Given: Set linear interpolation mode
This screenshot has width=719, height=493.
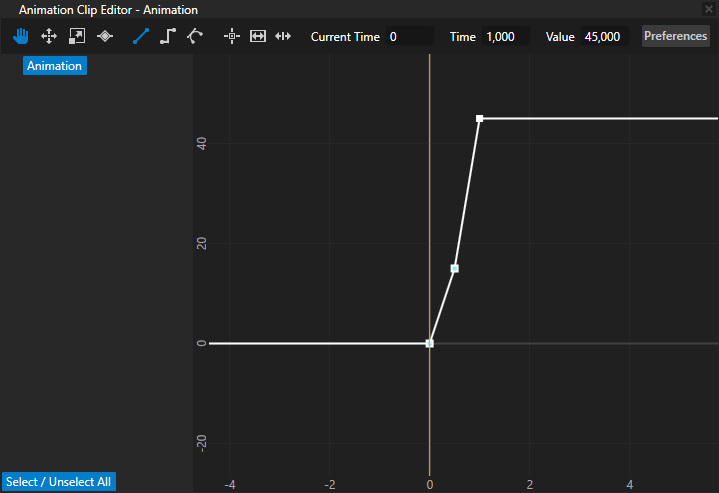Looking at the screenshot, I should (140, 36).
